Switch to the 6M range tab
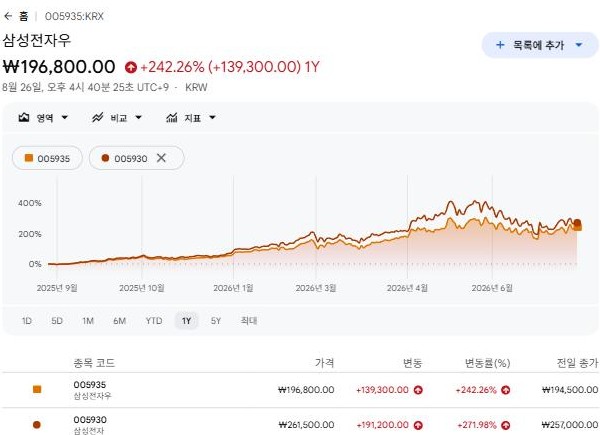 pos(119,321)
